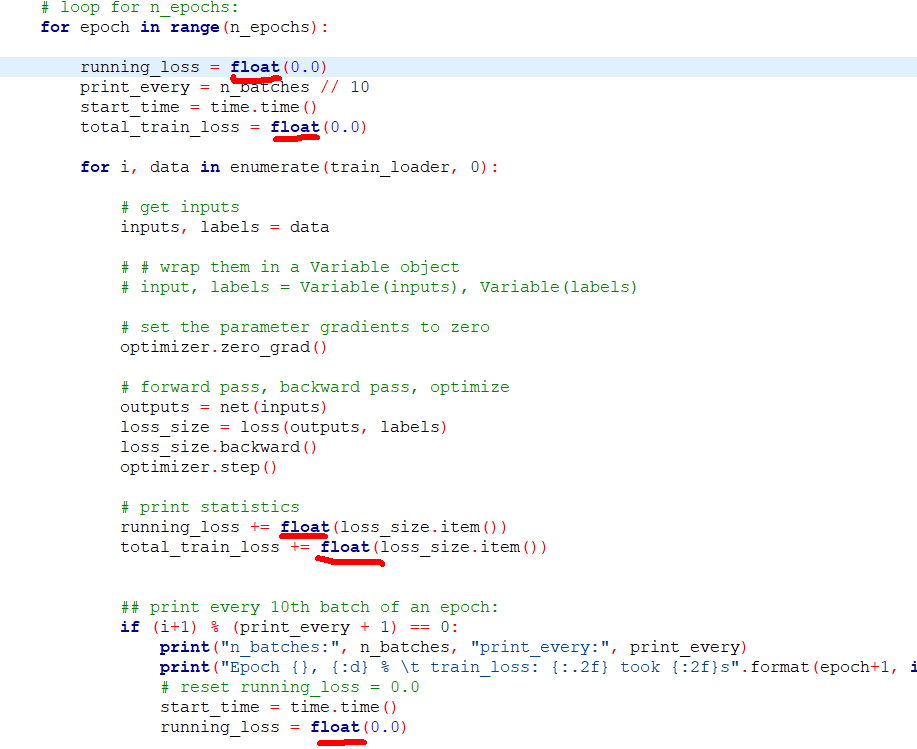Select the "total_train_loss = float(0.0)" line
Screen dimensions: 917x749
point(223,127)
